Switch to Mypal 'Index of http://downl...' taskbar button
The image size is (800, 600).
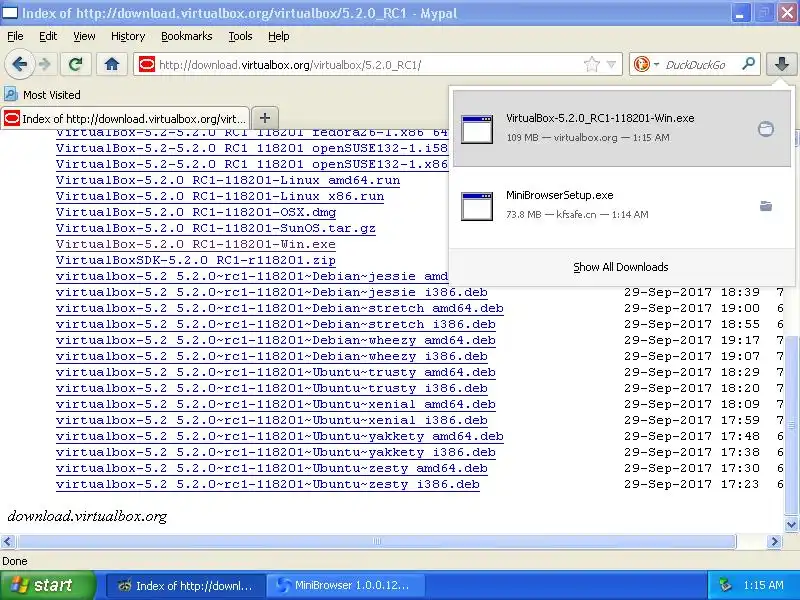pyautogui.click(x=186, y=586)
